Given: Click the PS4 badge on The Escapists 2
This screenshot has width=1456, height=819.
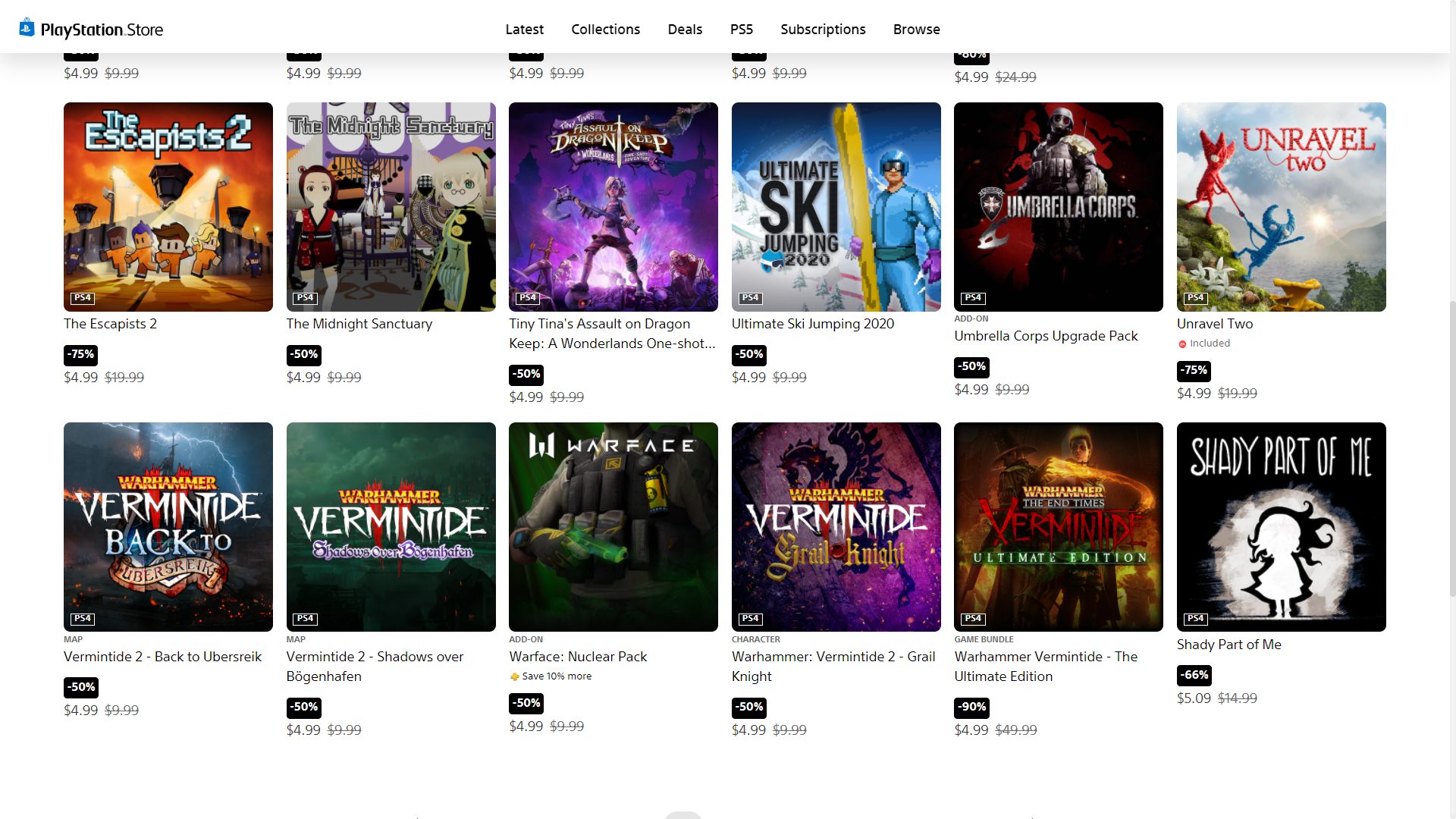Looking at the screenshot, I should click(83, 298).
